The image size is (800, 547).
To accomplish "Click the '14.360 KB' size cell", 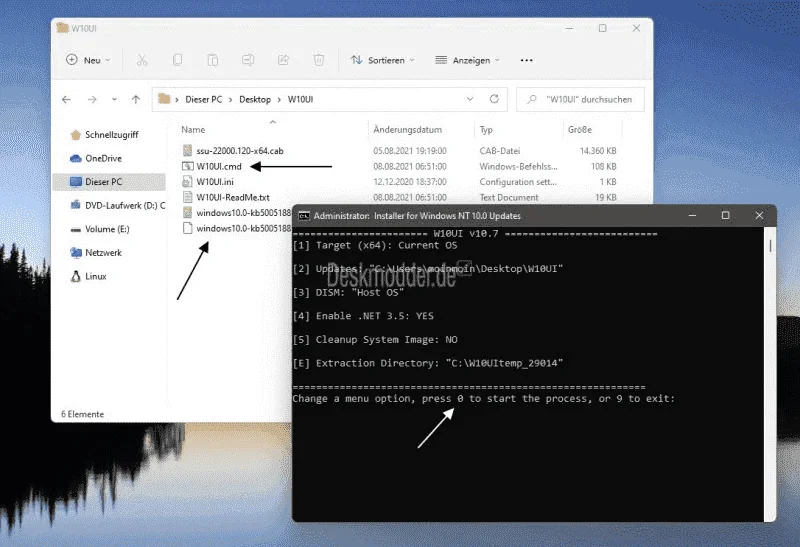I will (598, 151).
